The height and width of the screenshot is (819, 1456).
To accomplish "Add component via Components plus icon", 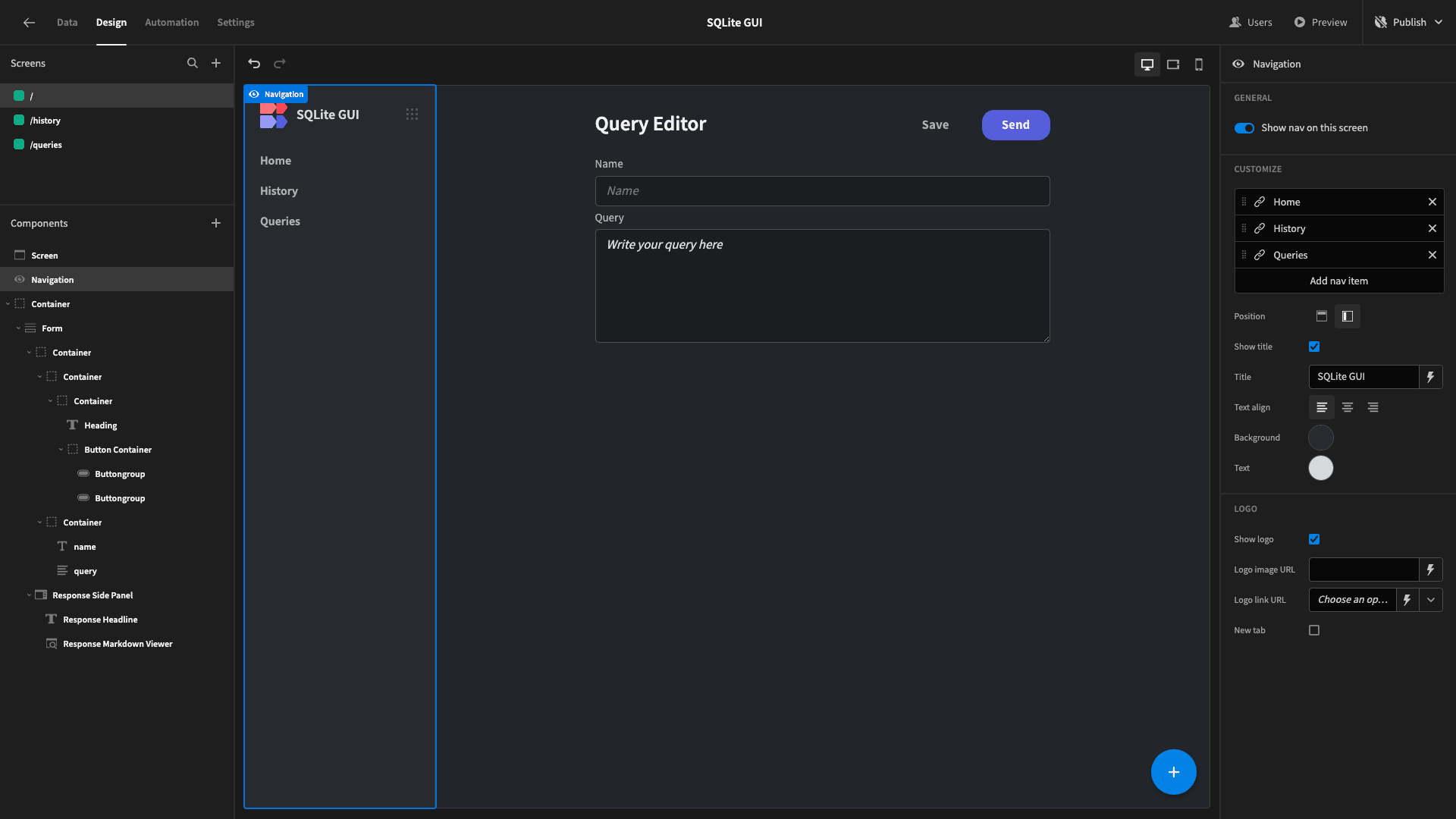I will 216,223.
